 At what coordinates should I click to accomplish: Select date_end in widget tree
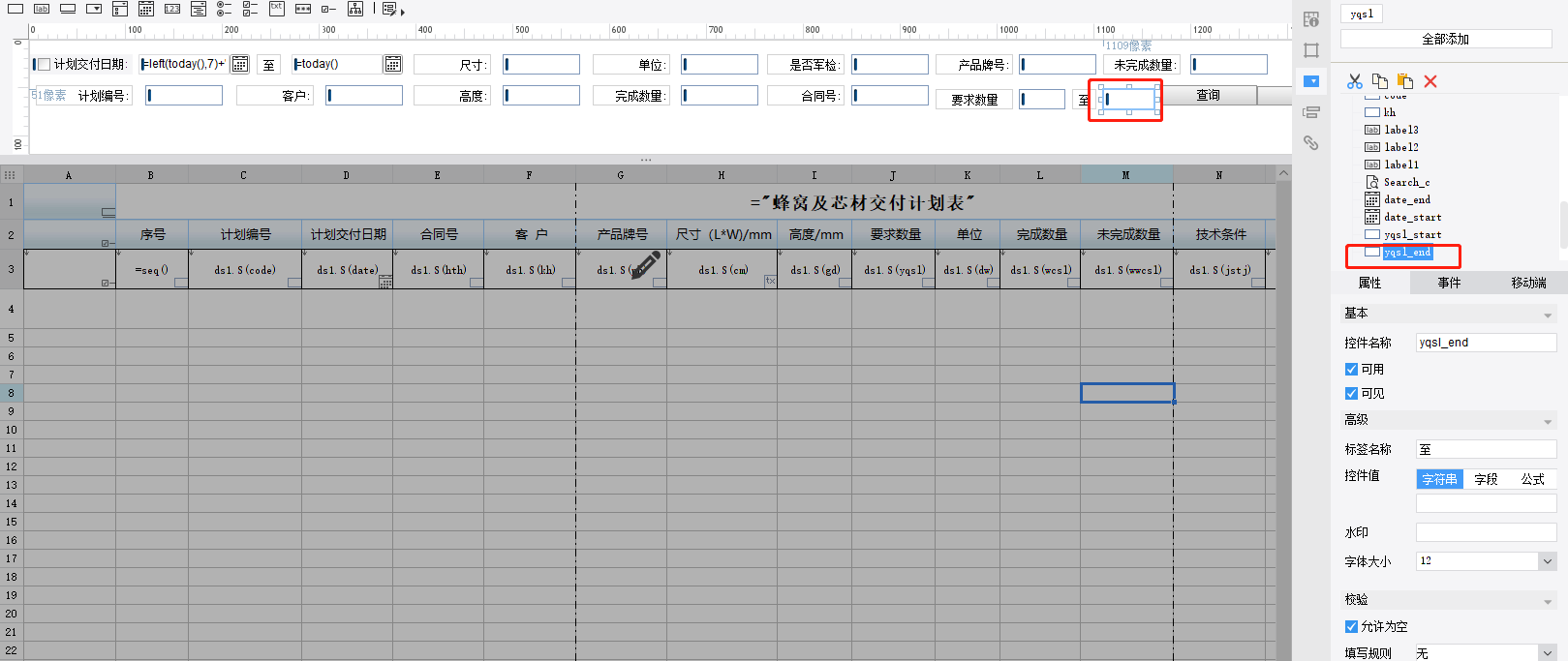[x=1406, y=200]
